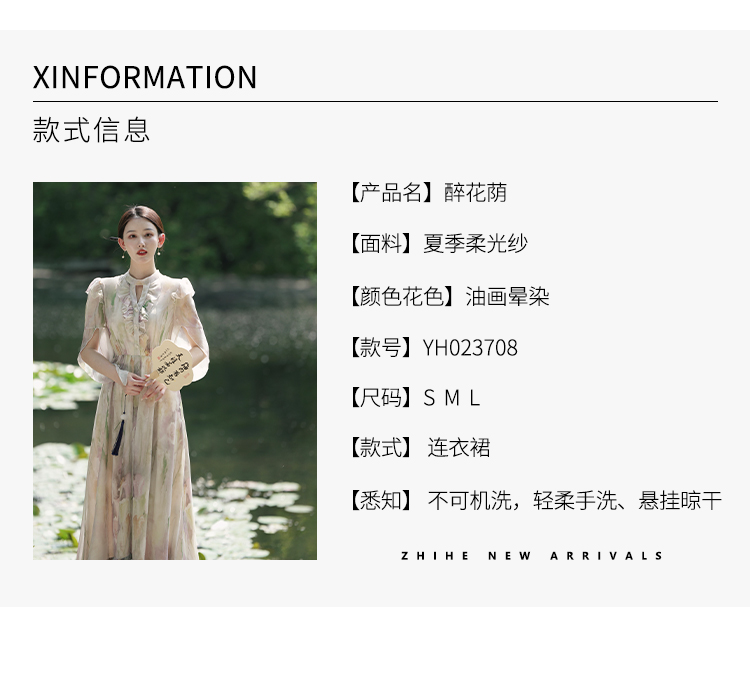Click the style number YH023708
750x678 pixels.
470,348
